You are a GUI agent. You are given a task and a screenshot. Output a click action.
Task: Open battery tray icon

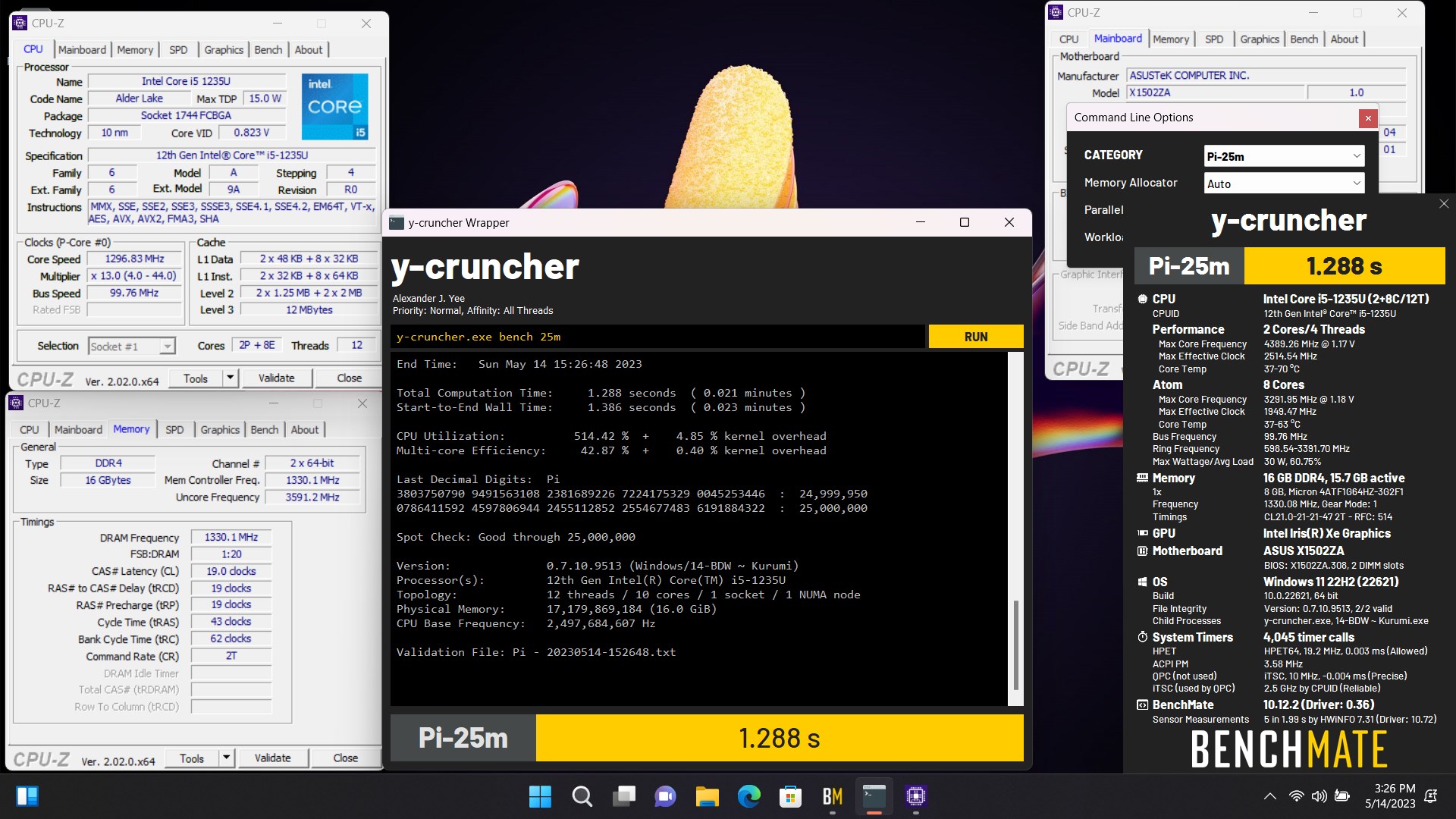point(1341,796)
